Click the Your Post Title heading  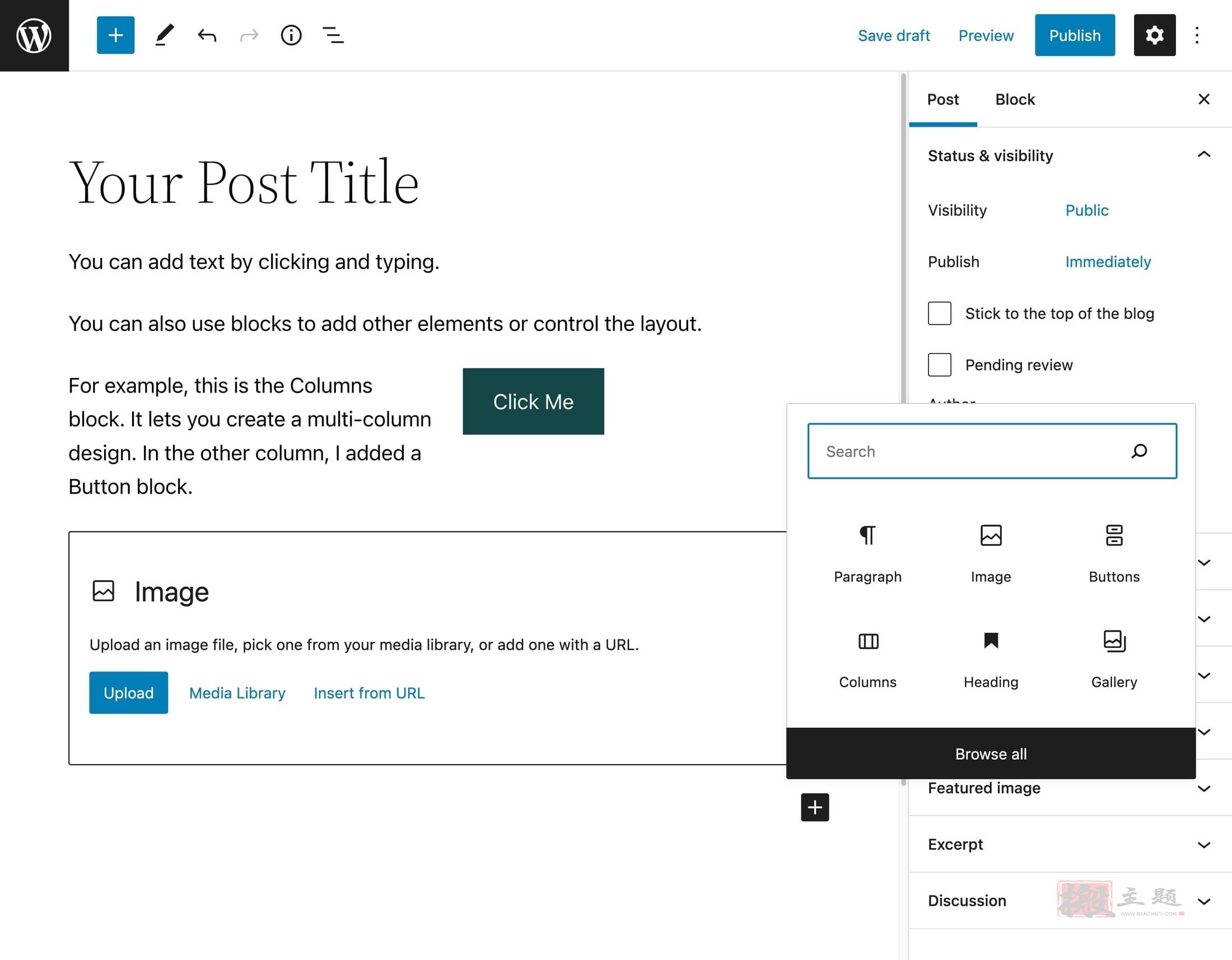[244, 182]
